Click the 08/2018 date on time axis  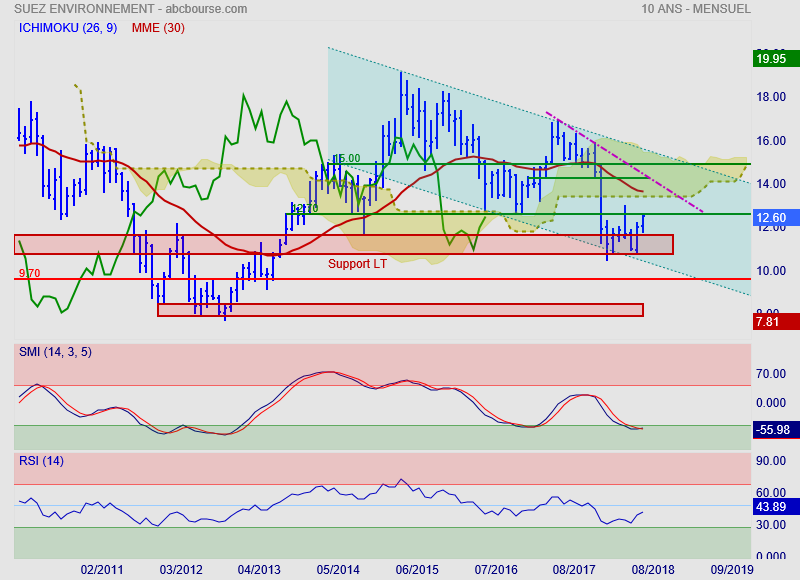point(653,570)
